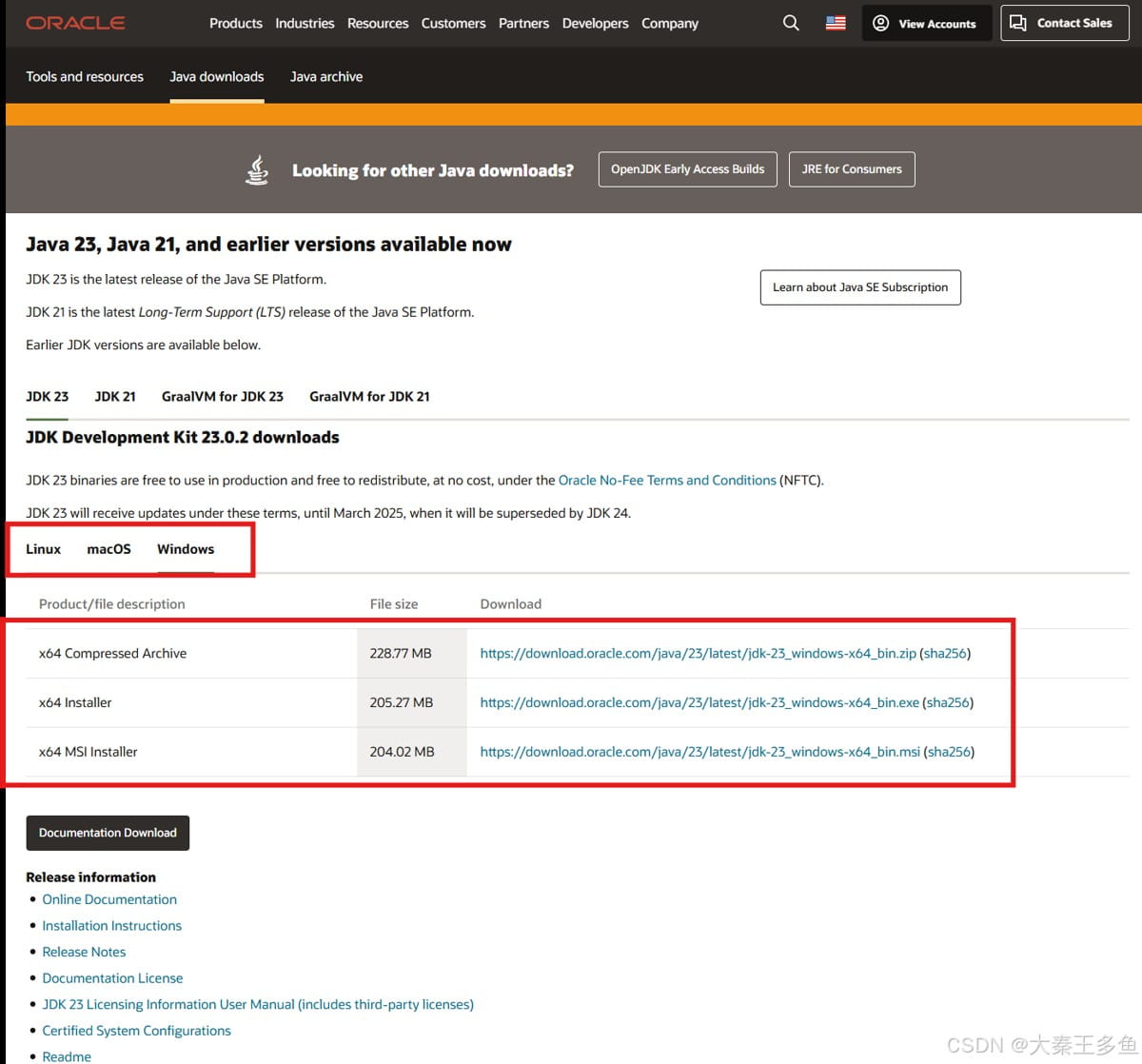This screenshot has height=1064, width=1142.
Task: Click the Oracle logo
Action: 75,23
